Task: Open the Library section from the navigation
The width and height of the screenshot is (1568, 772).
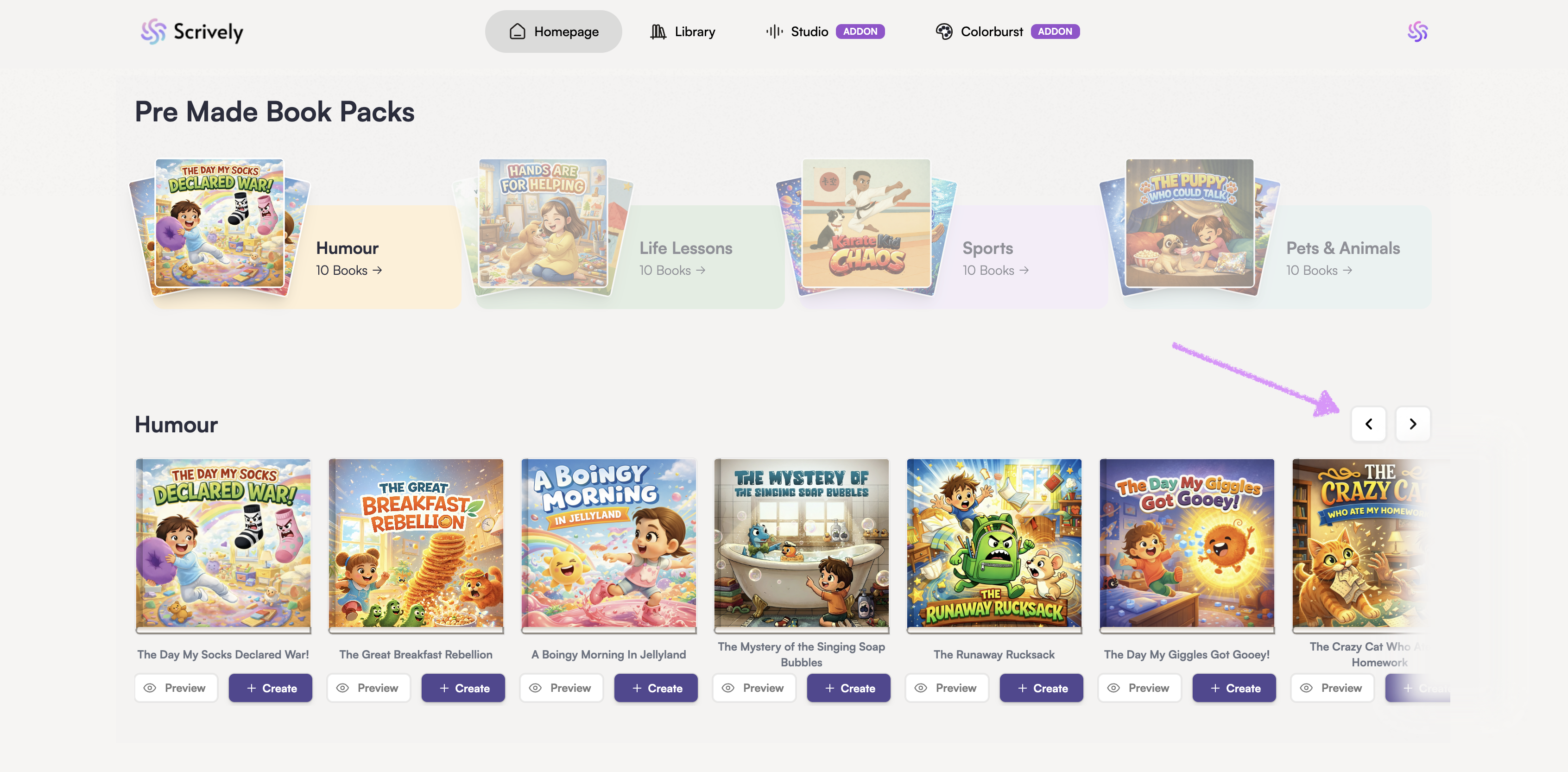Action: pos(694,31)
